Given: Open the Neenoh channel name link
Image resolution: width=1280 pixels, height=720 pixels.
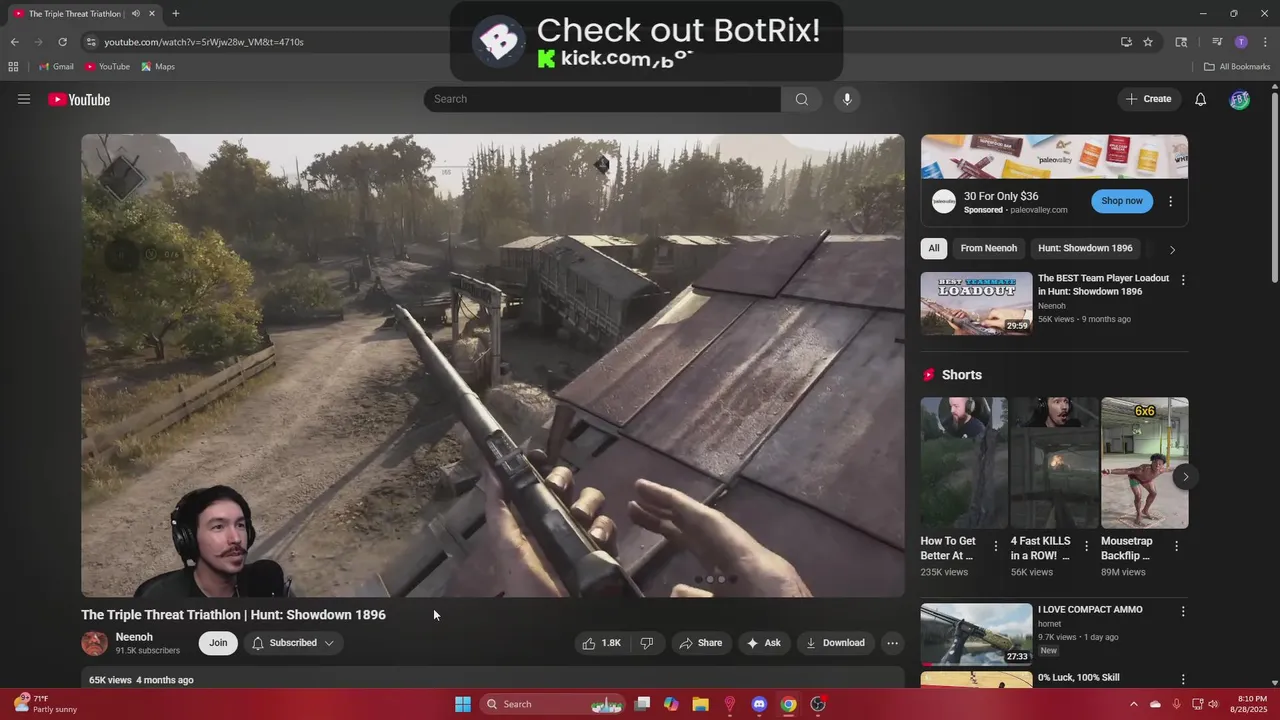Looking at the screenshot, I should tap(134, 637).
